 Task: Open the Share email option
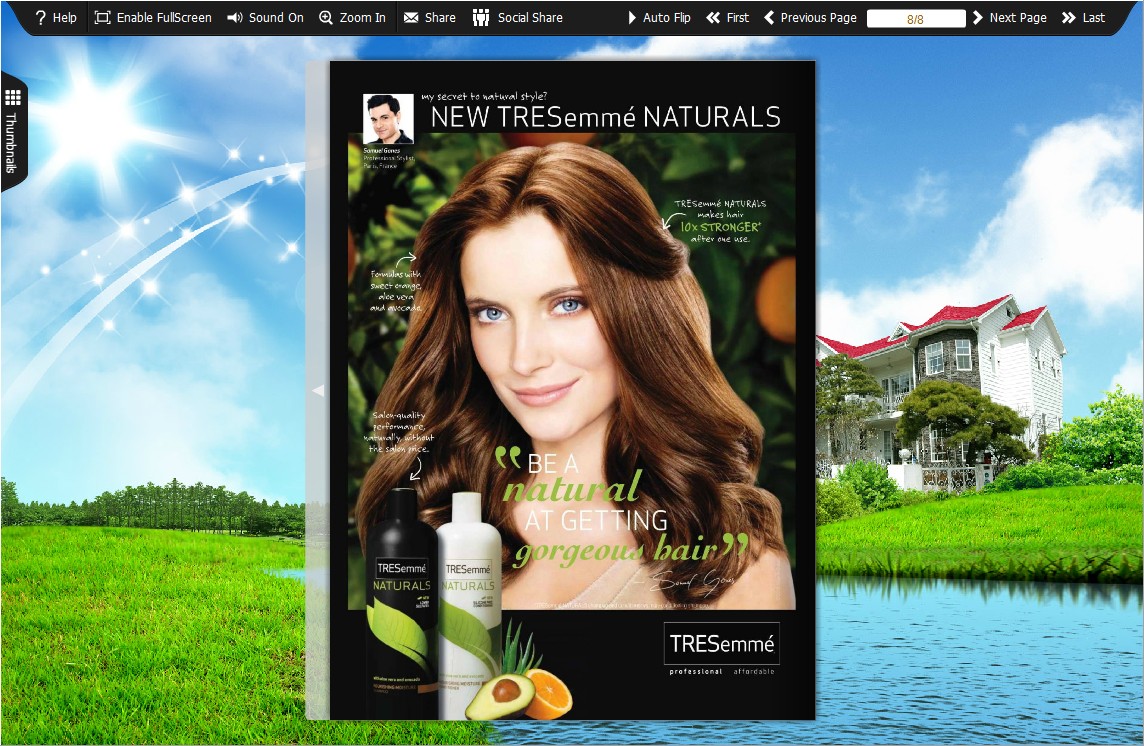pyautogui.click(x=430, y=18)
